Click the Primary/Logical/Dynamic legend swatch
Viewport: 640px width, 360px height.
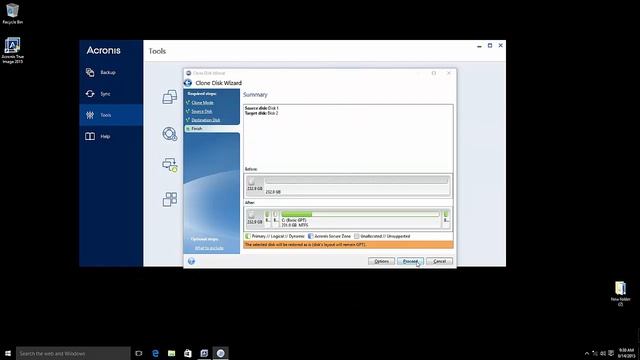[247, 236]
